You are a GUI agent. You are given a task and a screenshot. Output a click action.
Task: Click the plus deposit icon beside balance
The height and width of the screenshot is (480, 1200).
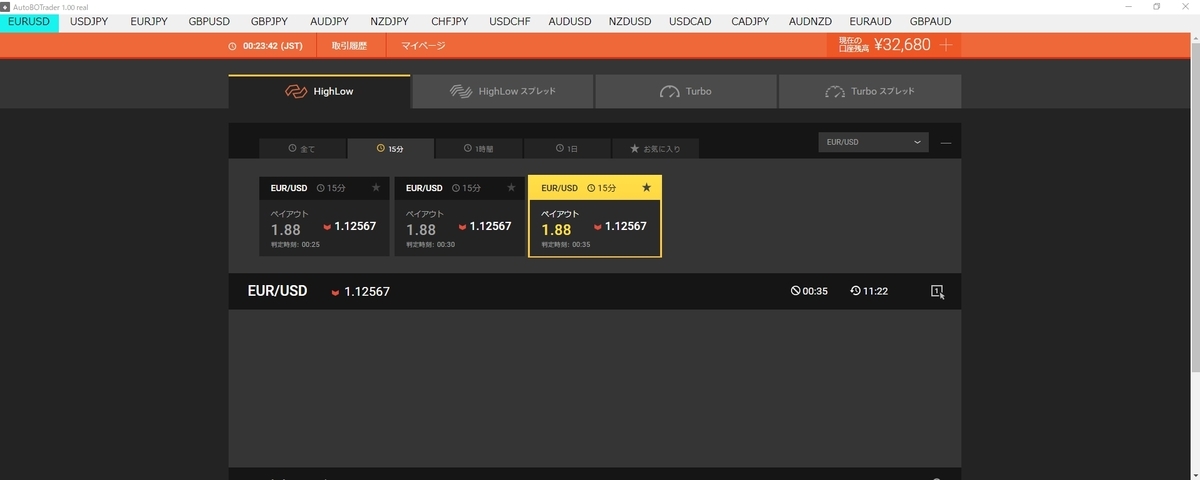coord(945,45)
